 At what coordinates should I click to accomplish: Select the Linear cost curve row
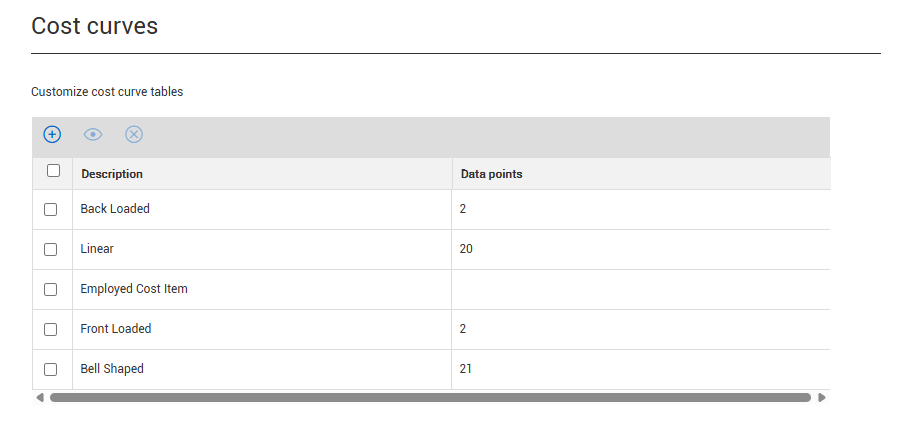(98, 249)
